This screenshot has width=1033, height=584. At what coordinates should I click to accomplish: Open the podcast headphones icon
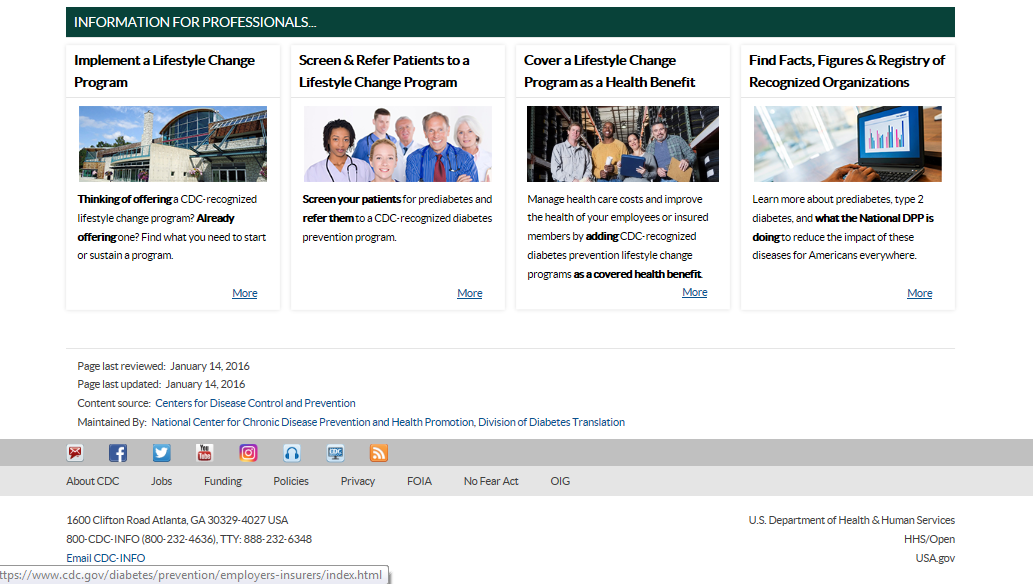pos(292,453)
